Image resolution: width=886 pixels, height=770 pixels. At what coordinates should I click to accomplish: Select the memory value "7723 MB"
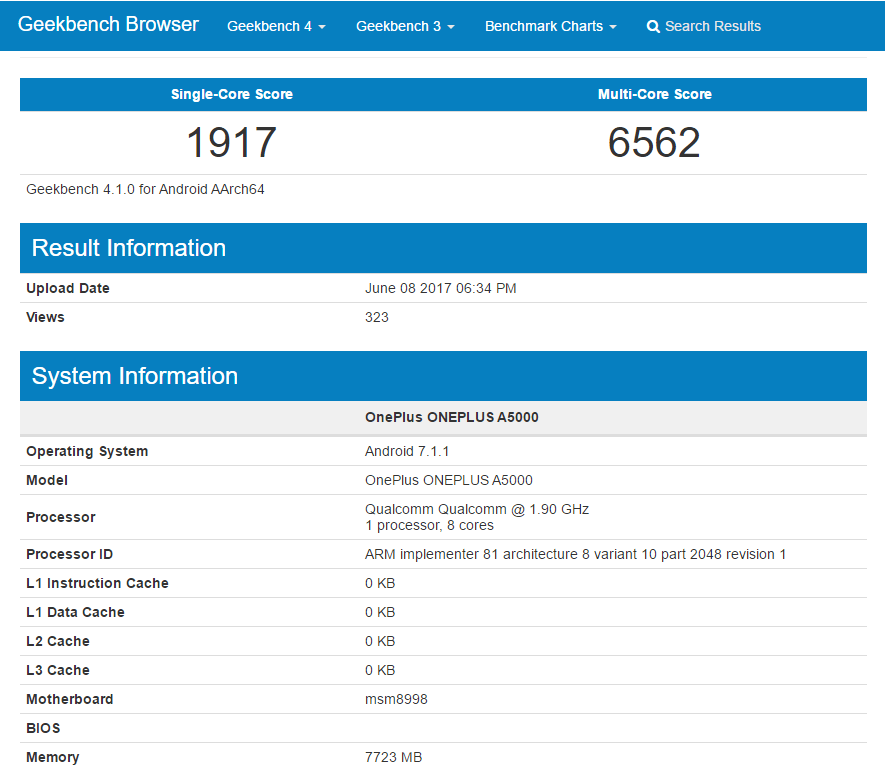(x=393, y=757)
